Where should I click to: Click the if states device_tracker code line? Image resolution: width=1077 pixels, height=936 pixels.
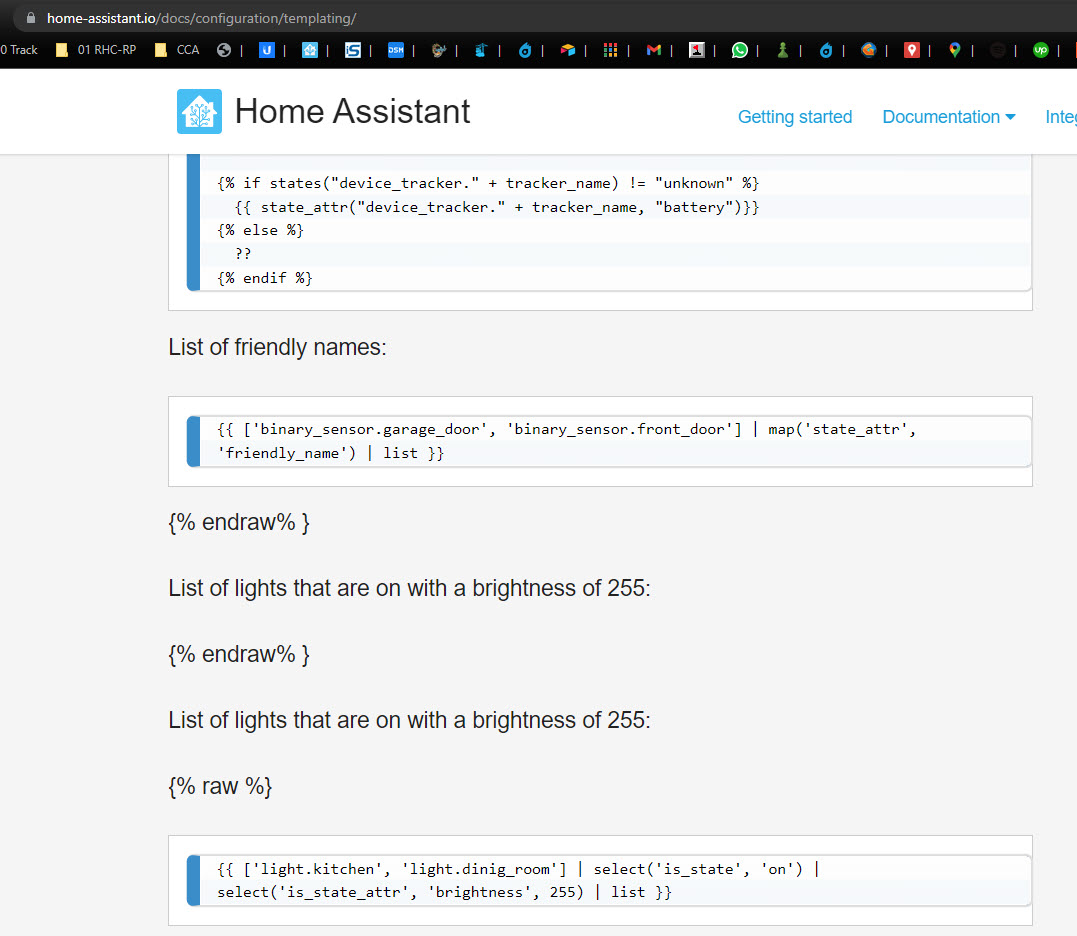488,183
